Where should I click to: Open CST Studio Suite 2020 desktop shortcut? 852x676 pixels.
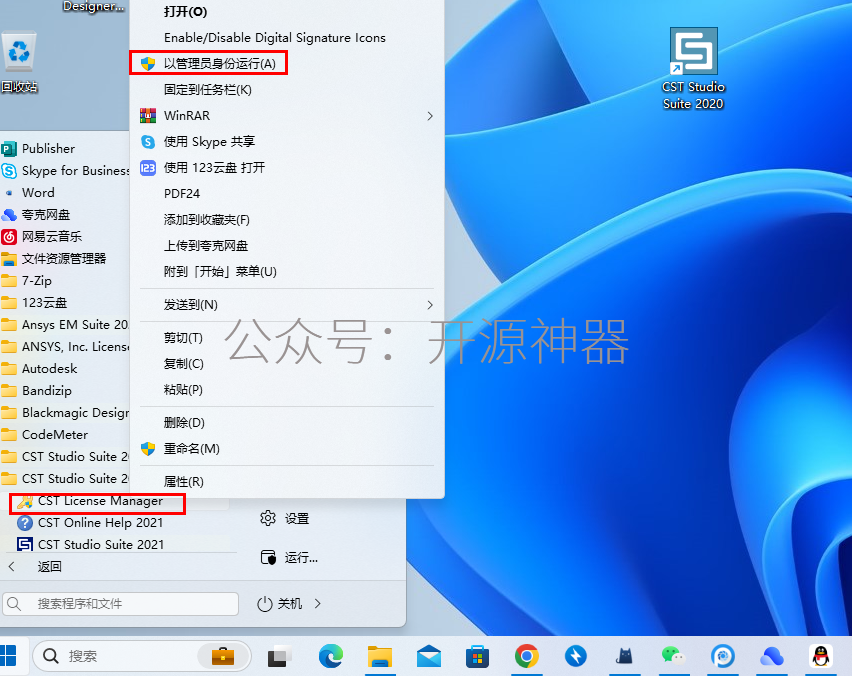tap(693, 68)
